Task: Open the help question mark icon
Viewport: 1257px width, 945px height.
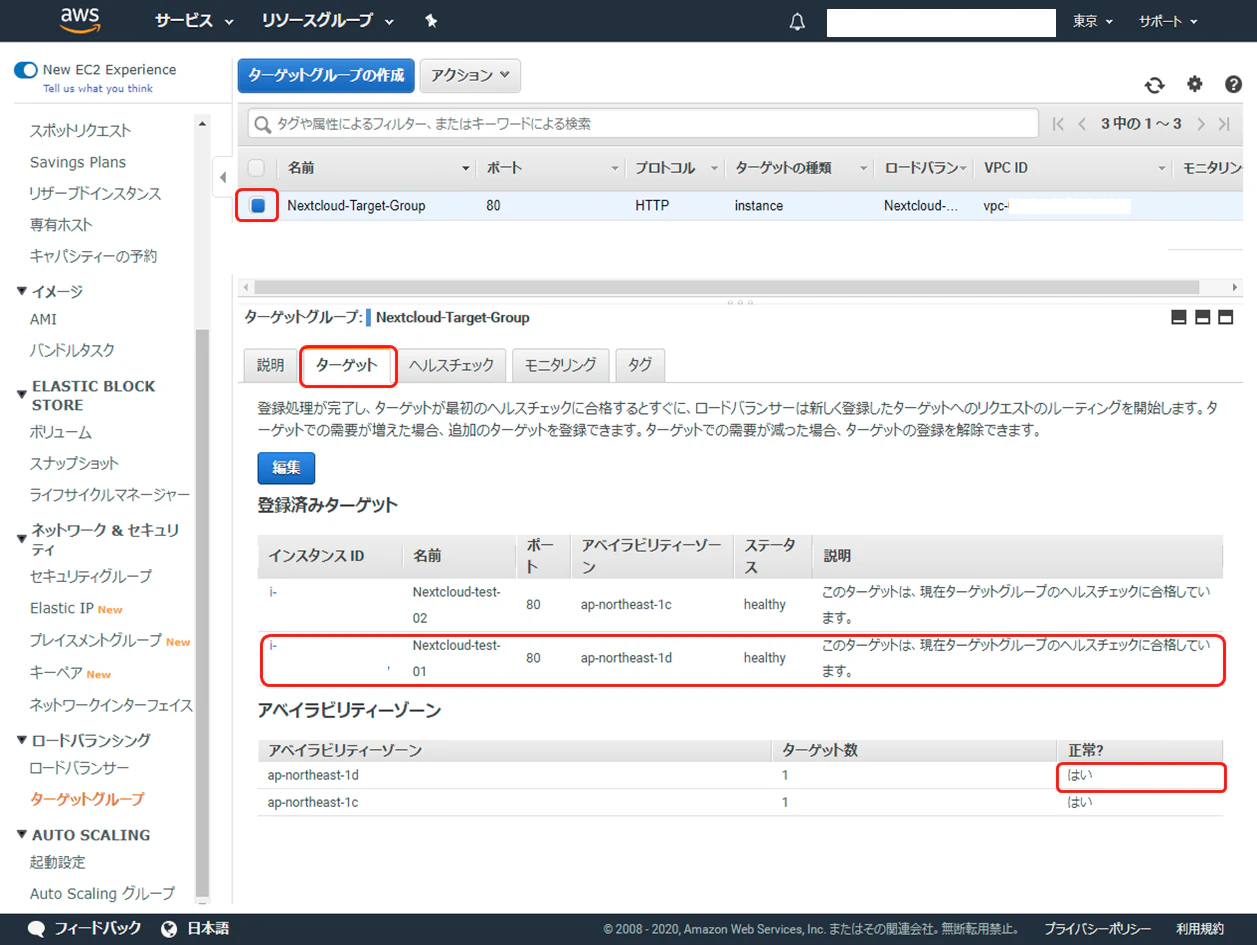Action: click(x=1233, y=85)
